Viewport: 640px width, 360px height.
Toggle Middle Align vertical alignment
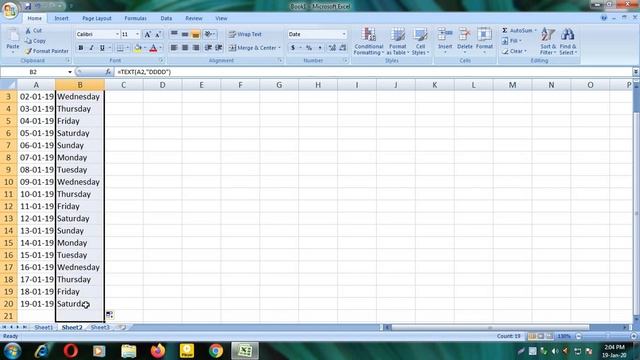pos(185,34)
